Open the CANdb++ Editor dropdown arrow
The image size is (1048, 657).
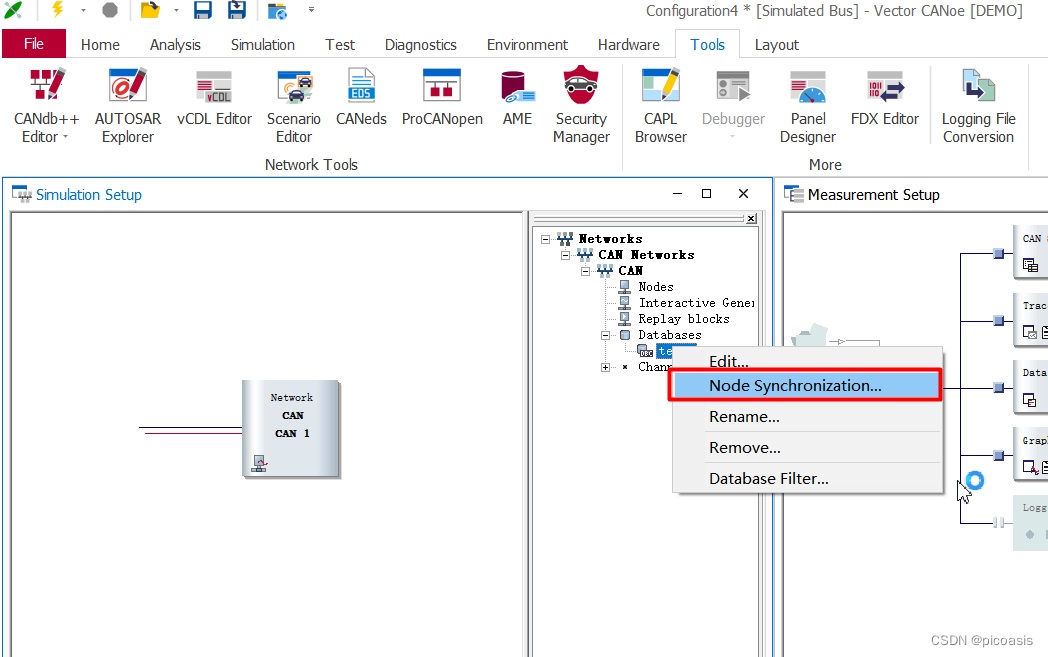point(66,137)
